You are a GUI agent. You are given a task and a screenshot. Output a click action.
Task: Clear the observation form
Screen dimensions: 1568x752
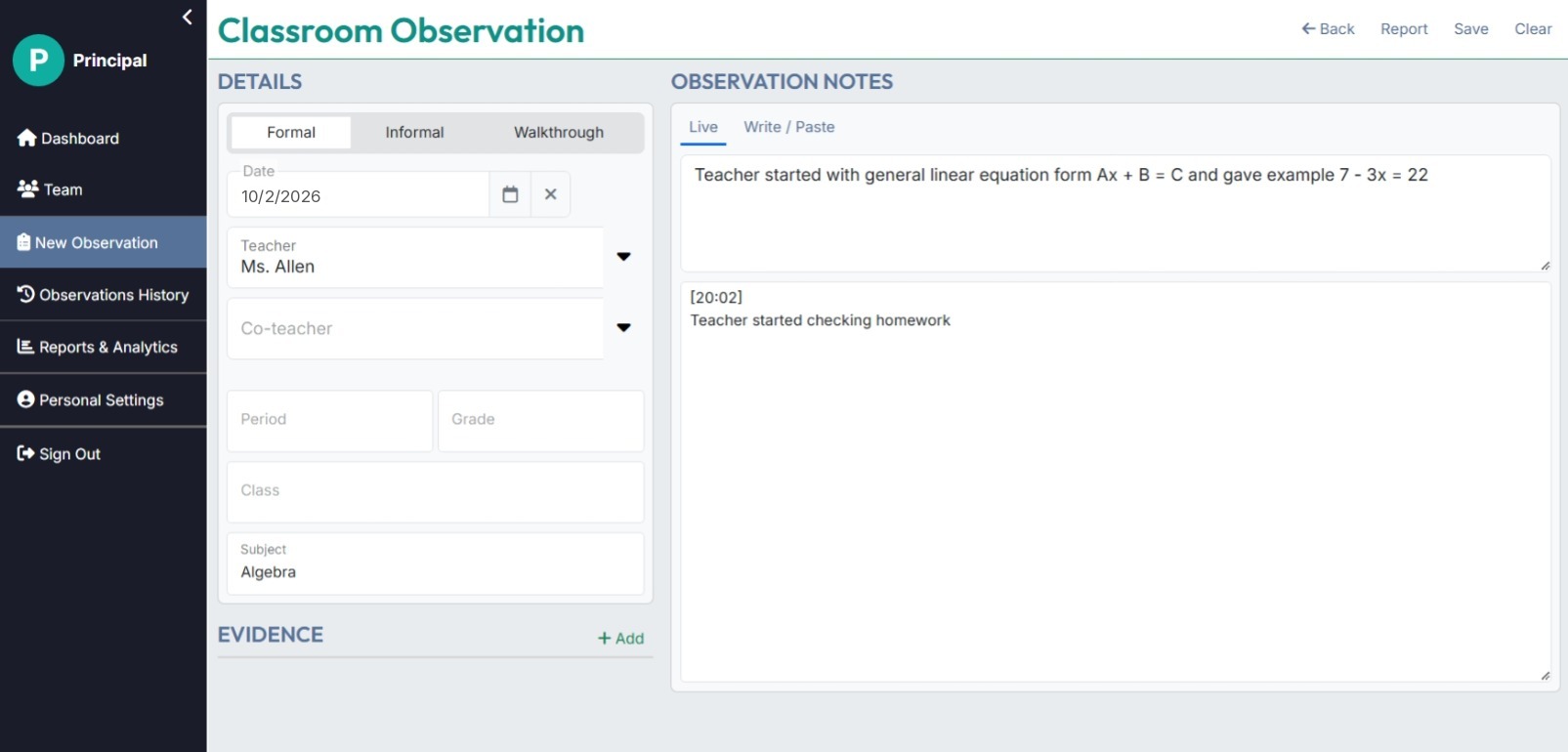pos(1533,29)
